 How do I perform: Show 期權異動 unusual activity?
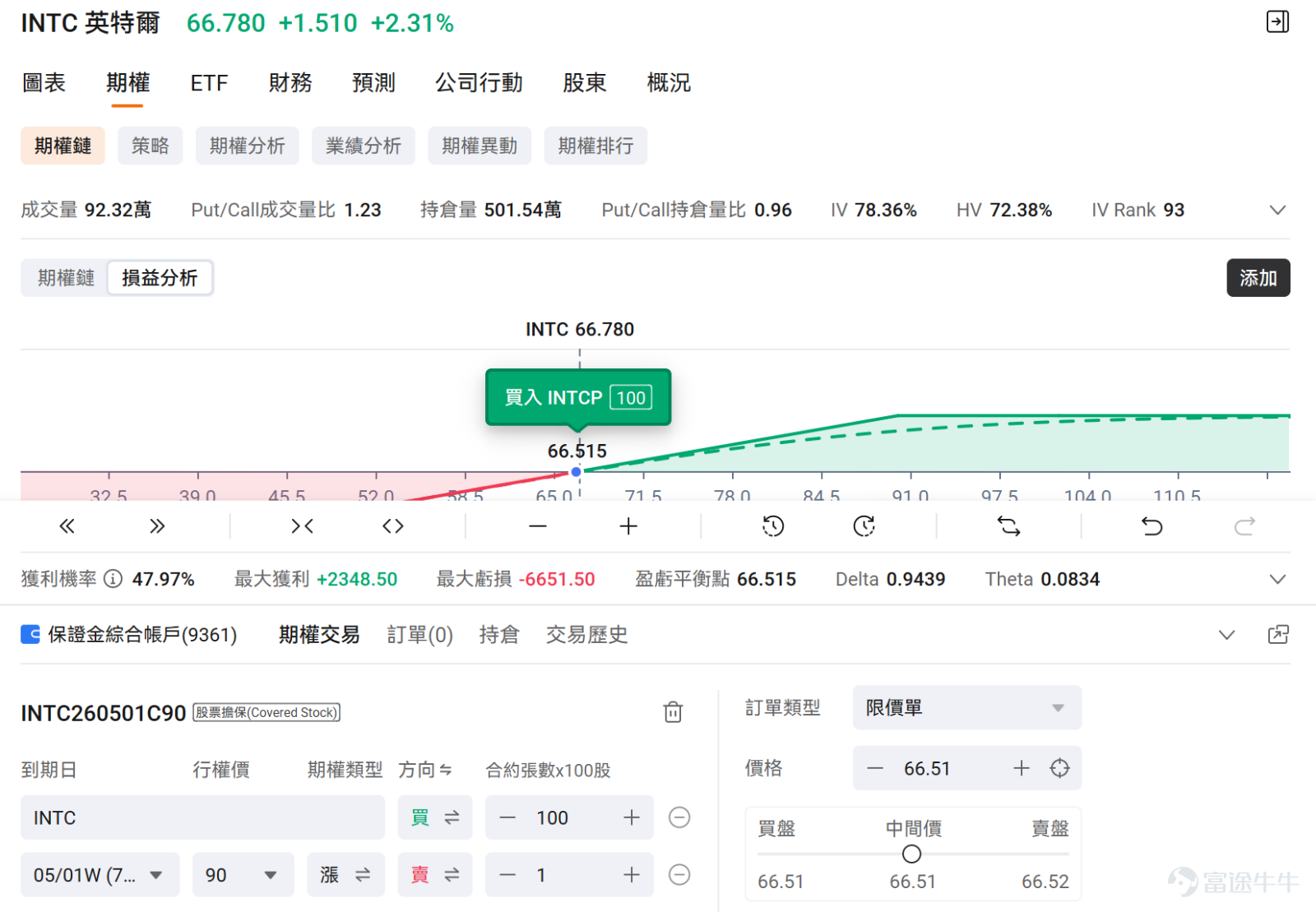[480, 146]
